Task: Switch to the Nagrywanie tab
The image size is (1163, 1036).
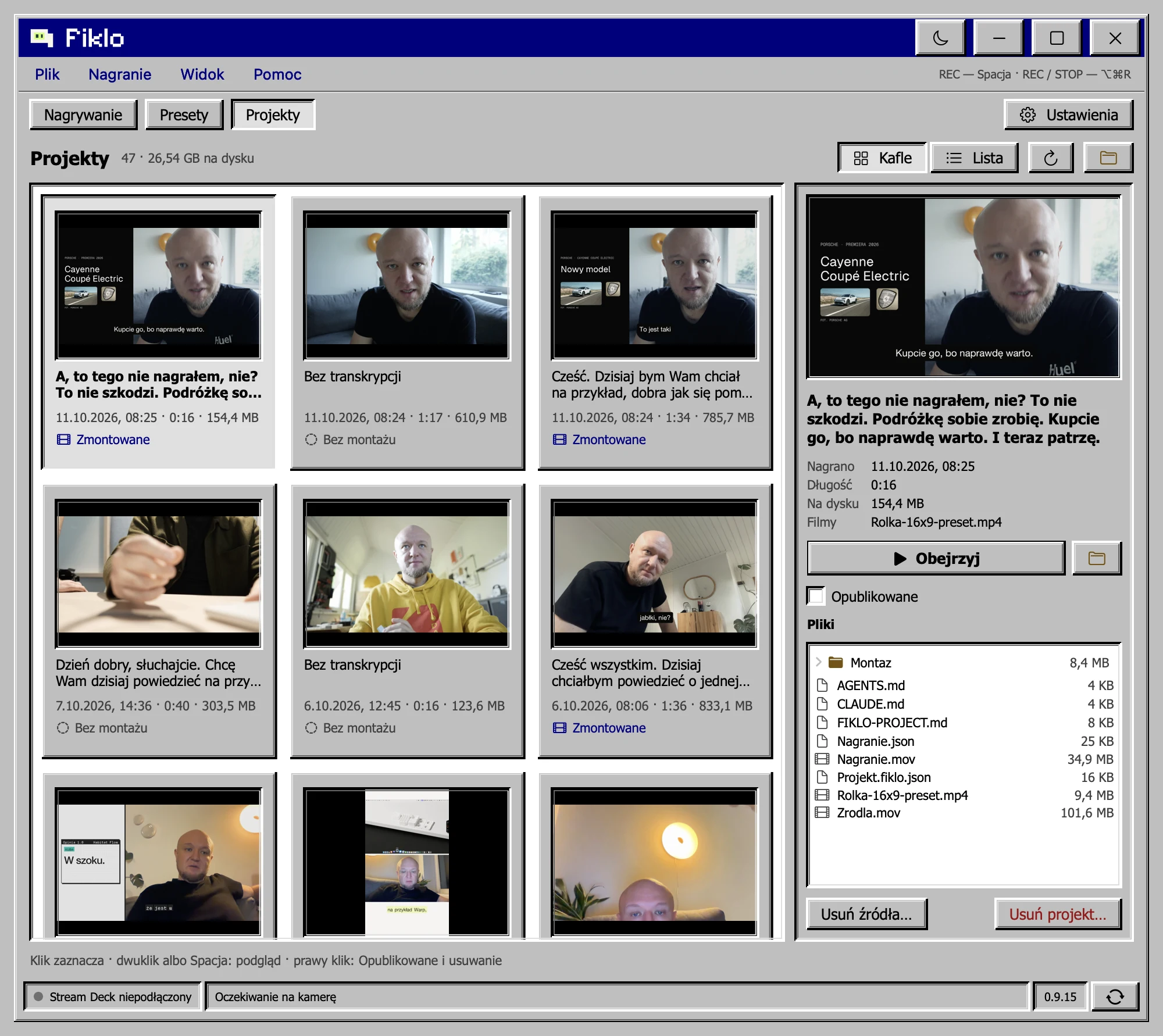Action: (x=83, y=115)
